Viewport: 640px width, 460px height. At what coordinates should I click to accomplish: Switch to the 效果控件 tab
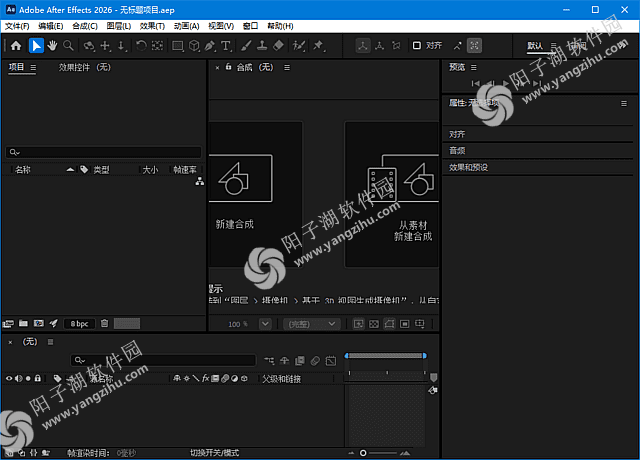click(84, 67)
